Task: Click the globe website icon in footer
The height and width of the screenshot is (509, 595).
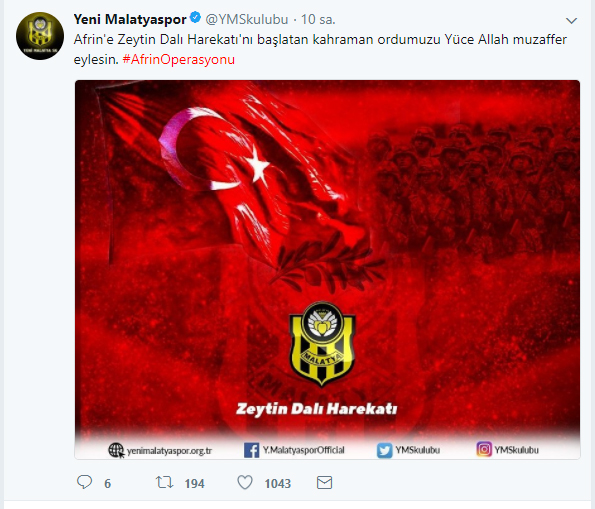Action: pos(116,451)
